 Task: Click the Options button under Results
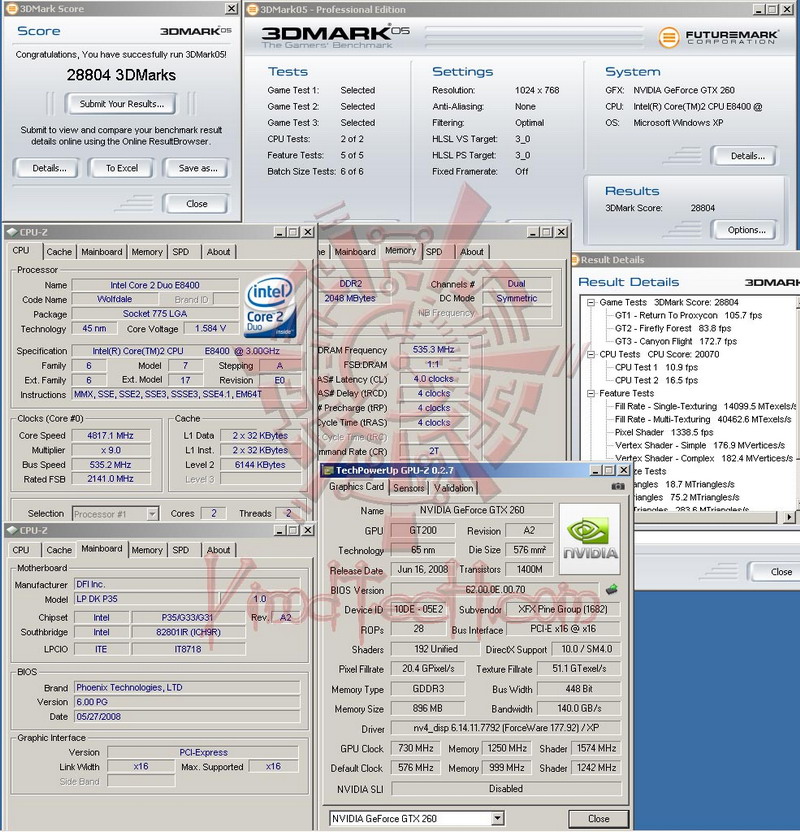746,230
